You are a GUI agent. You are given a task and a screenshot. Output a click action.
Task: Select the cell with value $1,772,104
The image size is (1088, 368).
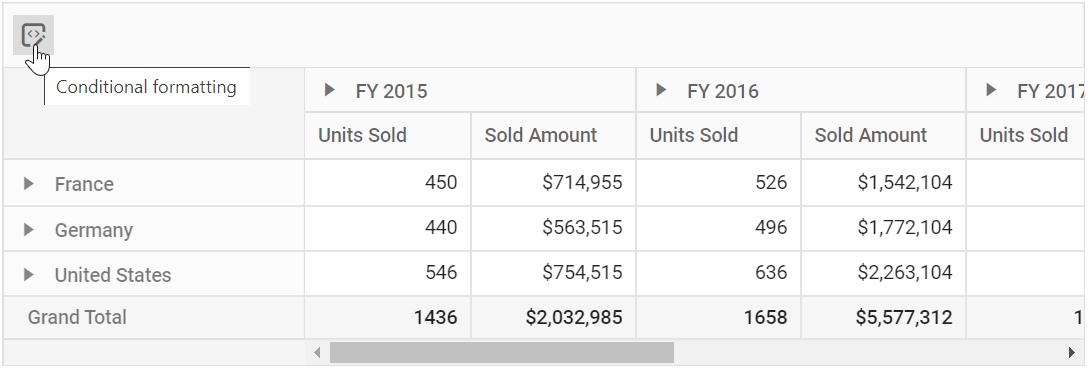(883, 228)
